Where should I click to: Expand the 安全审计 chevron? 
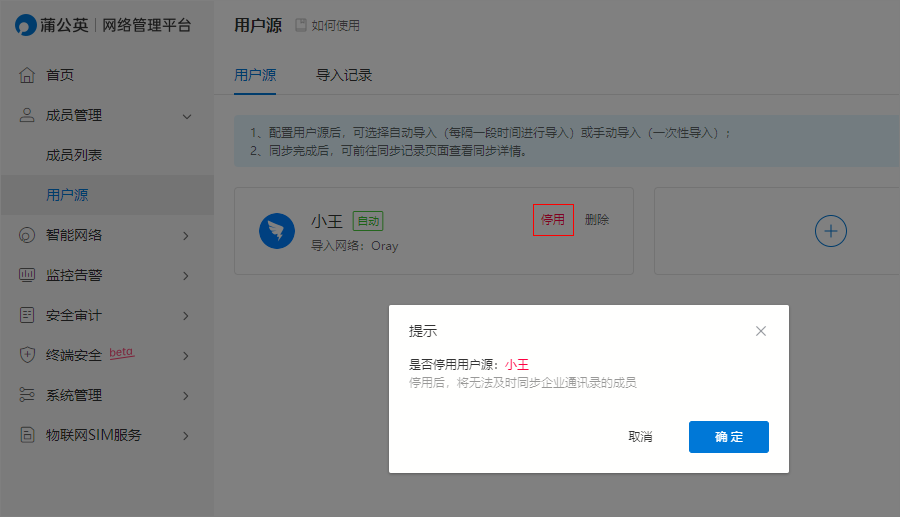[185, 316]
